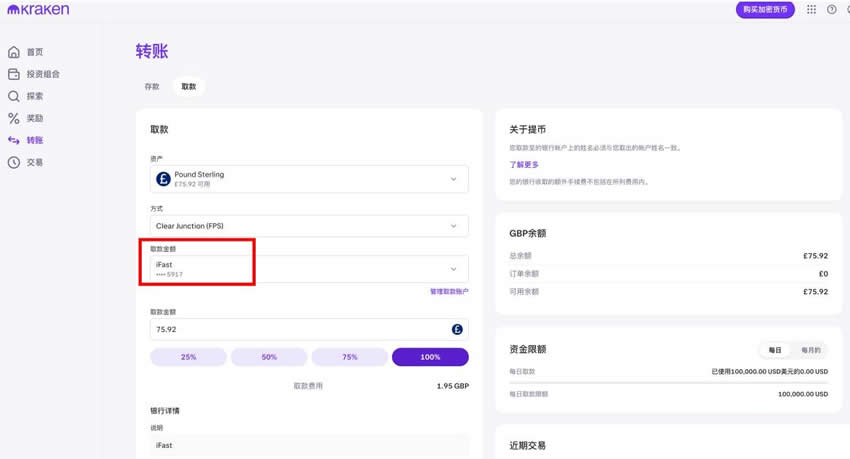The image size is (850, 459).
Task: Click the 购买加密货币 button
Action: [x=765, y=10]
